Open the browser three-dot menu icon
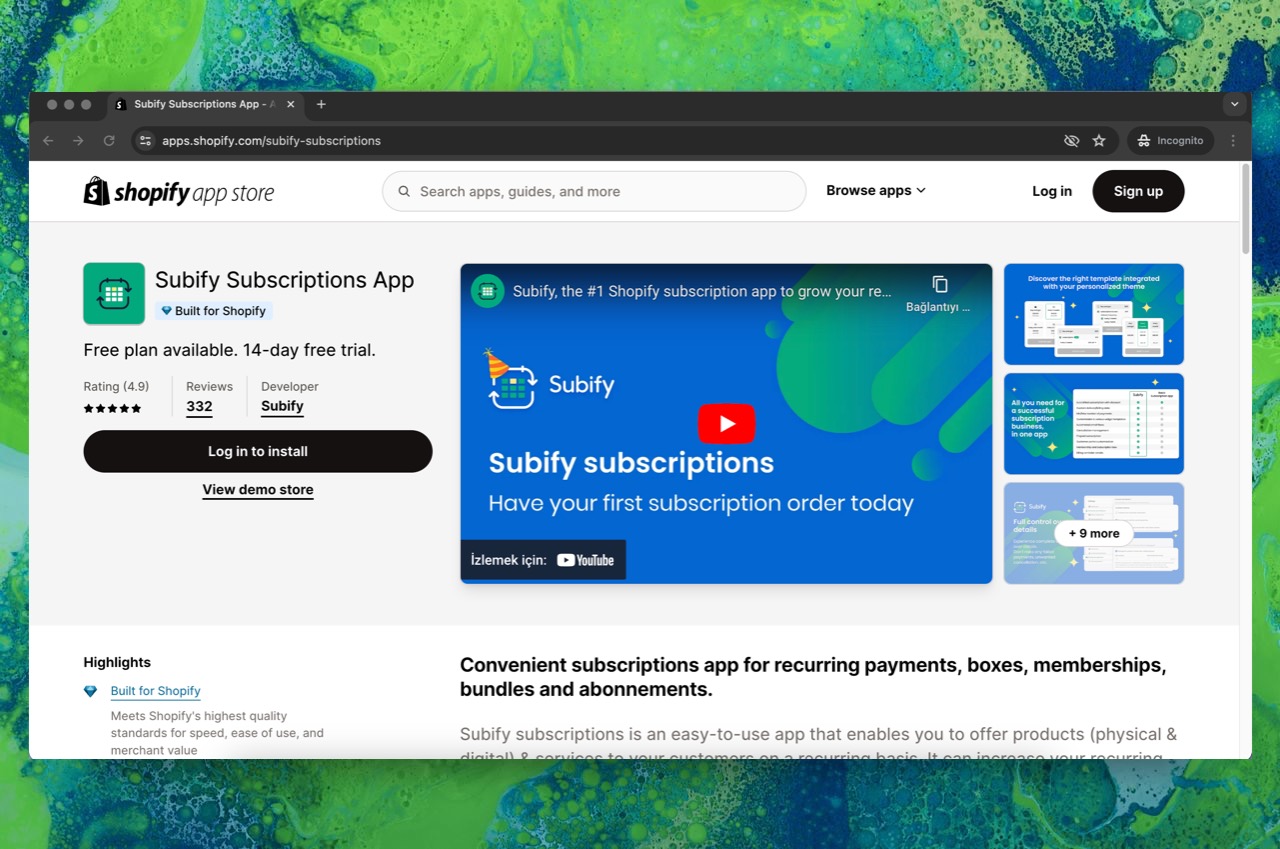This screenshot has width=1280, height=849. point(1233,140)
